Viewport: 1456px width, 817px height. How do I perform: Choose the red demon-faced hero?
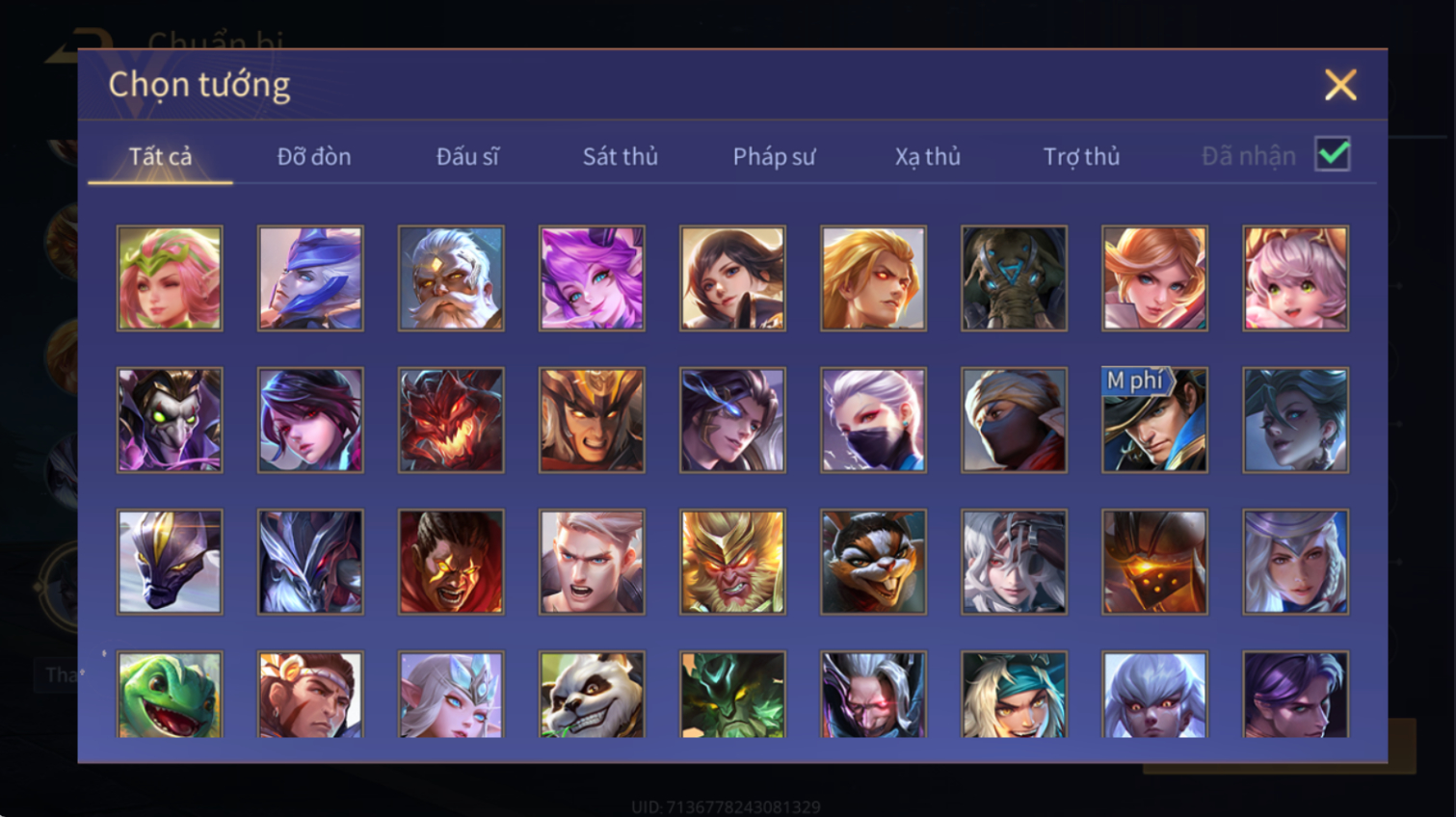[x=451, y=420]
